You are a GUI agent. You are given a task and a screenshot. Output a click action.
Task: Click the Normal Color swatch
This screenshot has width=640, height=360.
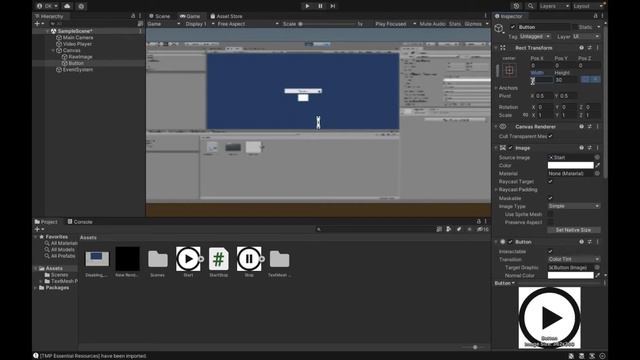click(570, 276)
